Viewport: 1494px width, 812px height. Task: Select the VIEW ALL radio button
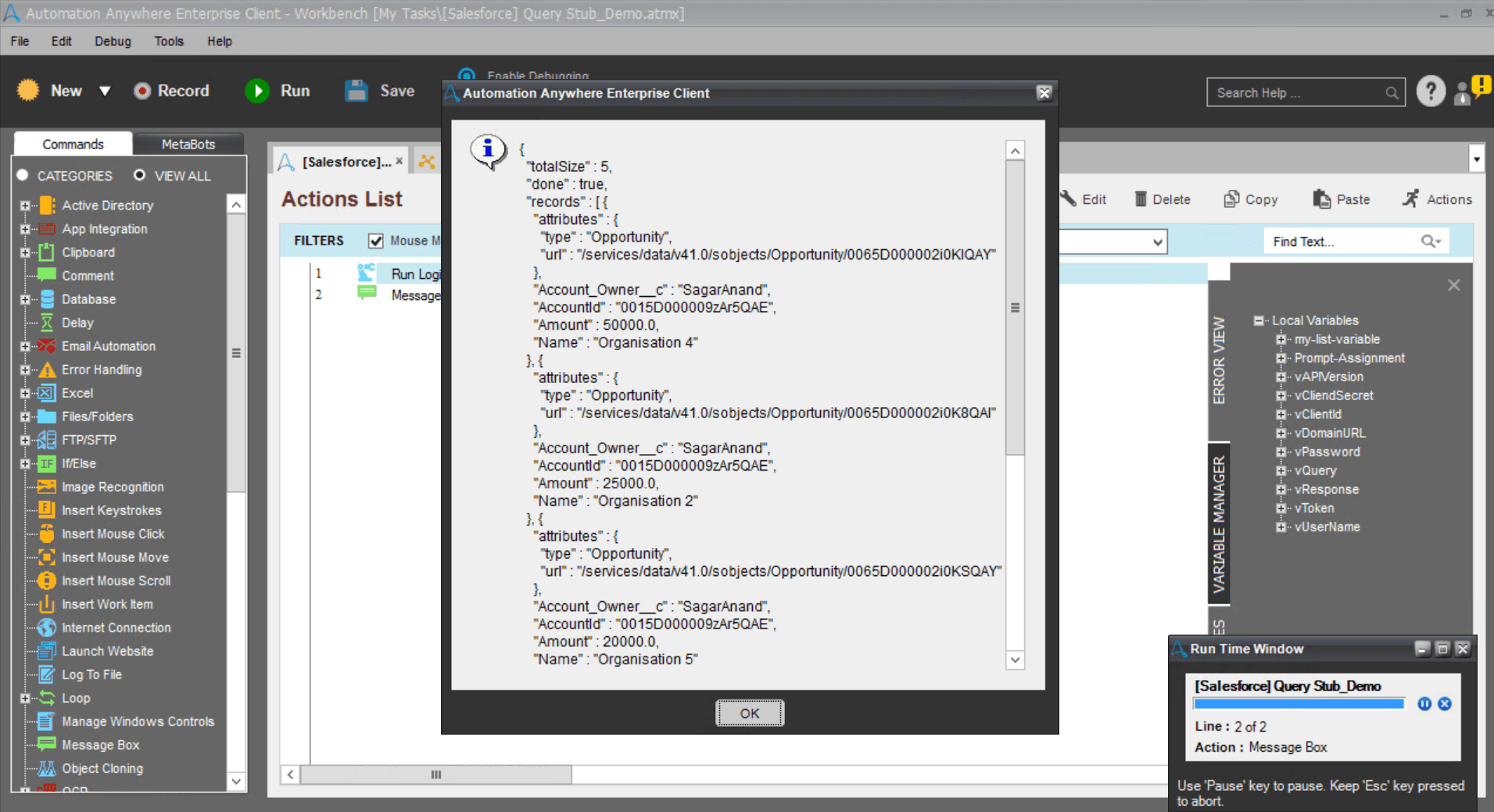(139, 175)
